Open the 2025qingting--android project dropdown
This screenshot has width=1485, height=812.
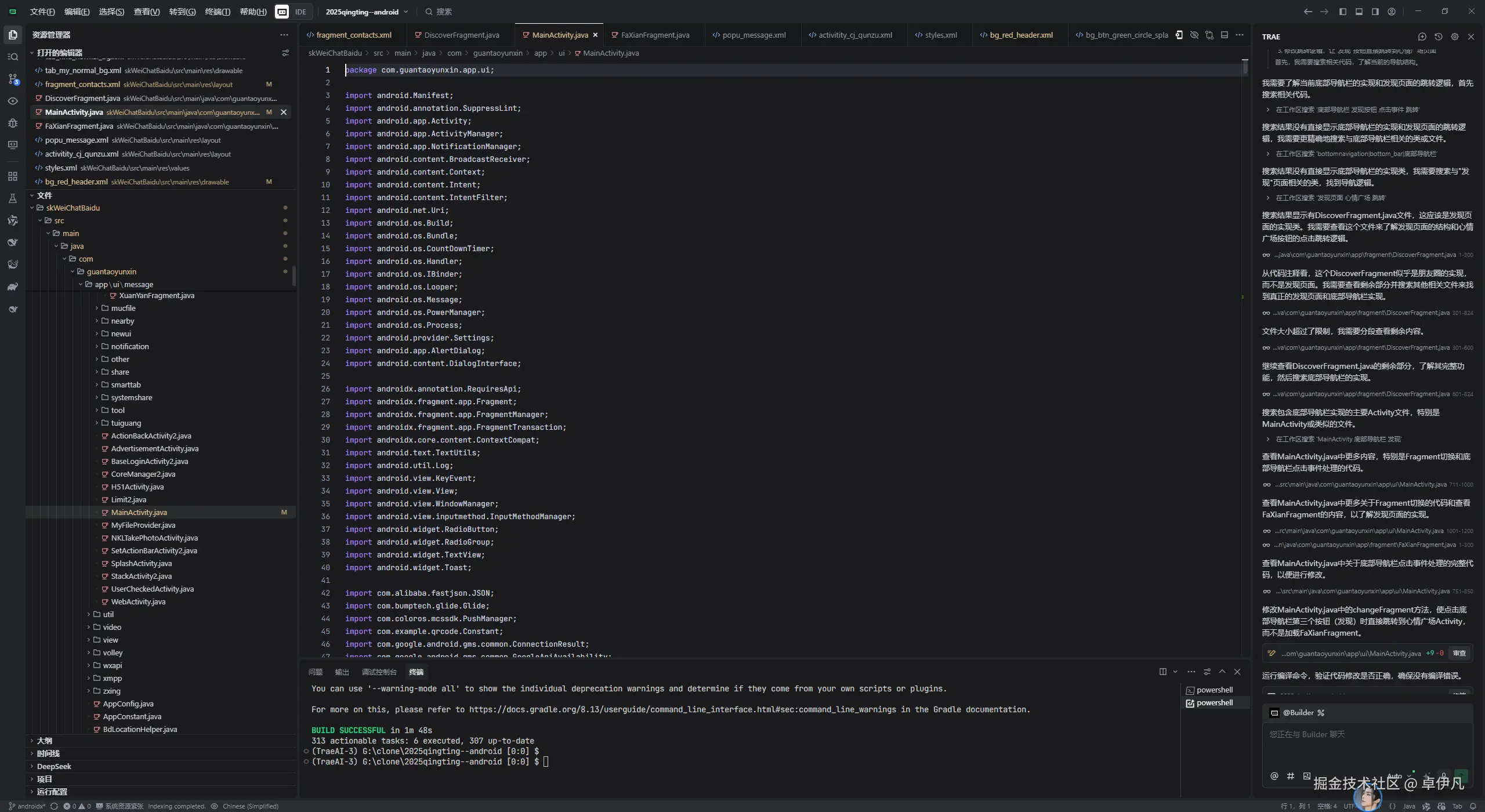click(367, 12)
